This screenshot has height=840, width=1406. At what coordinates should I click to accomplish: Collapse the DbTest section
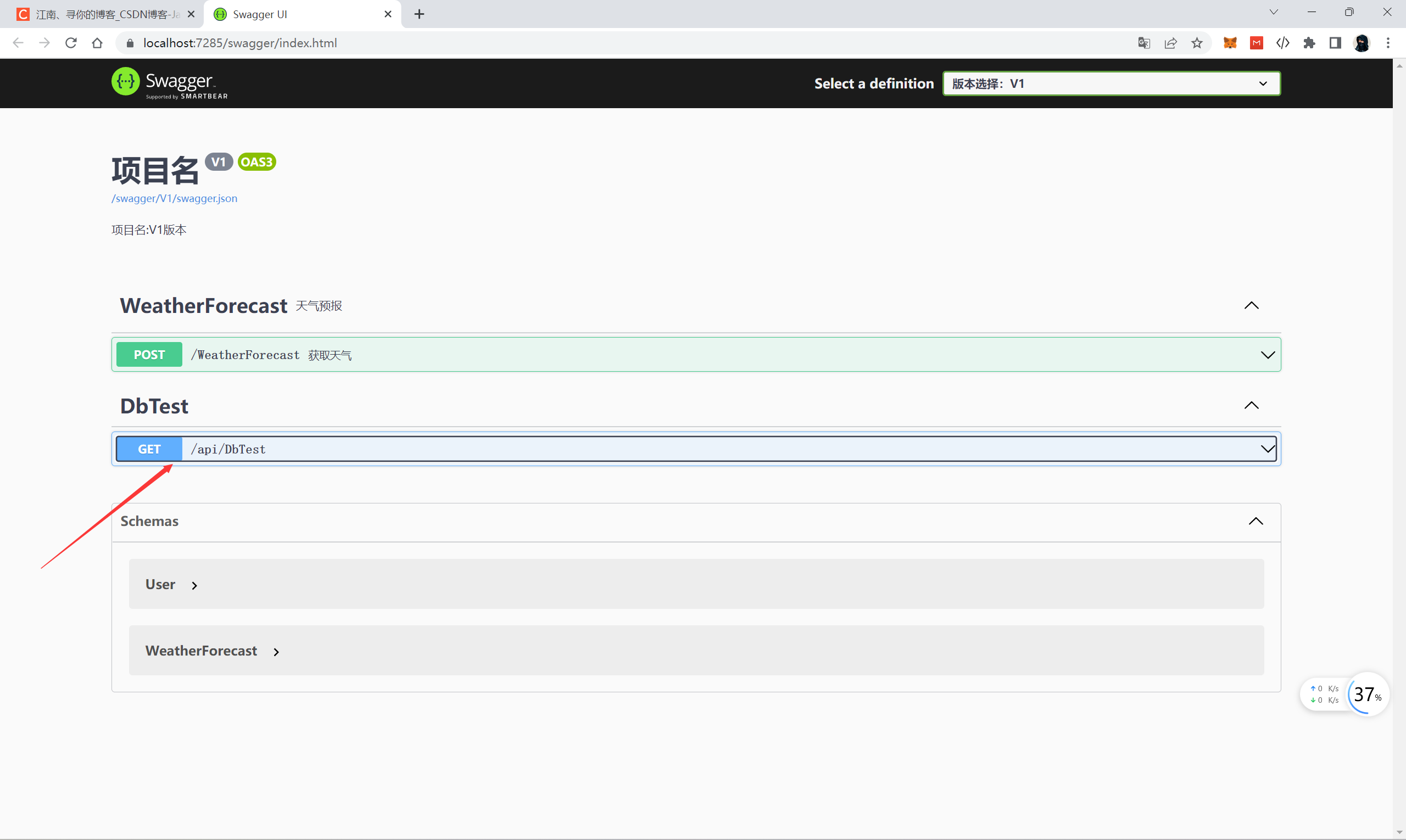click(1252, 405)
